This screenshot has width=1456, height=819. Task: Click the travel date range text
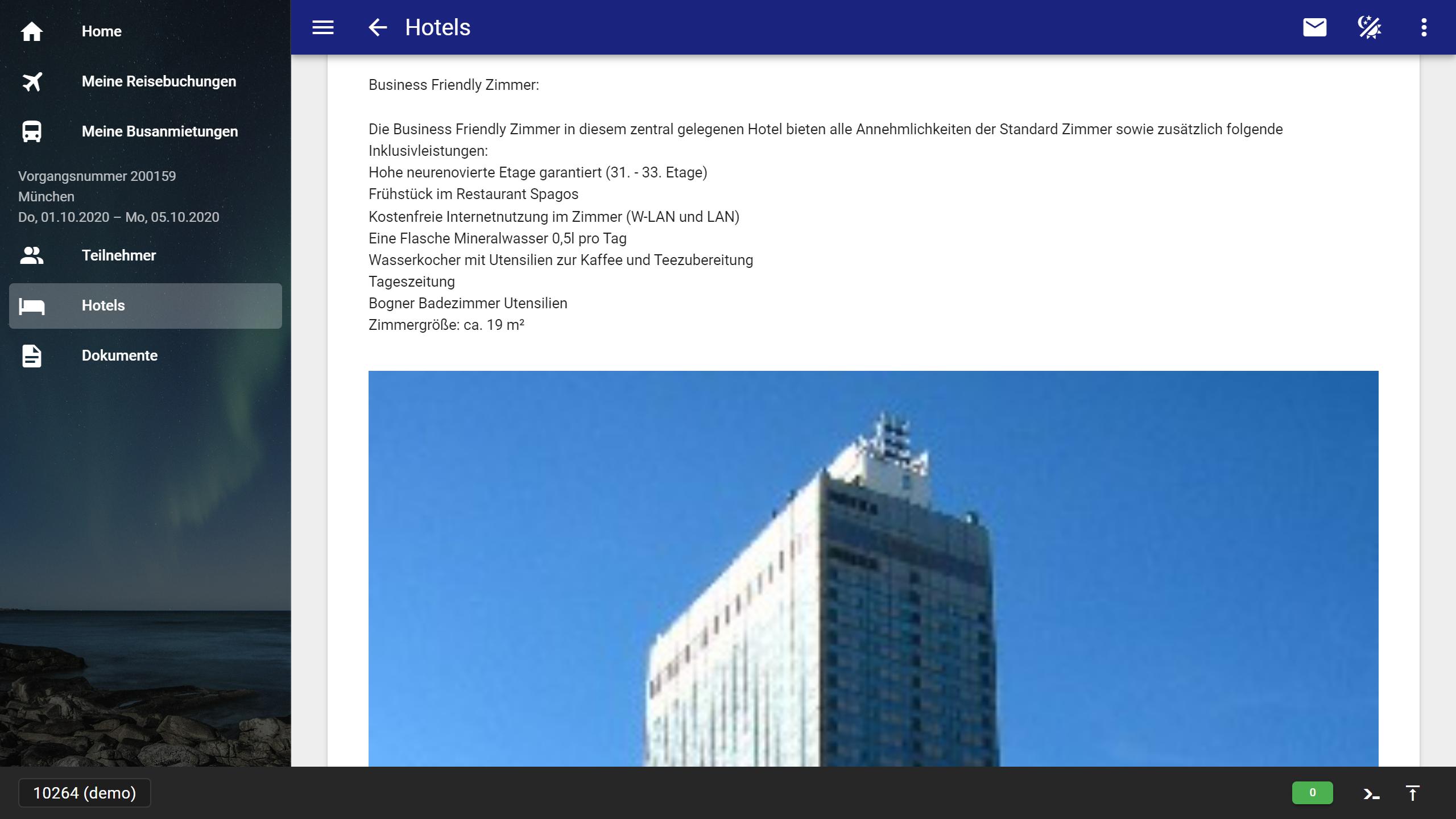(118, 217)
